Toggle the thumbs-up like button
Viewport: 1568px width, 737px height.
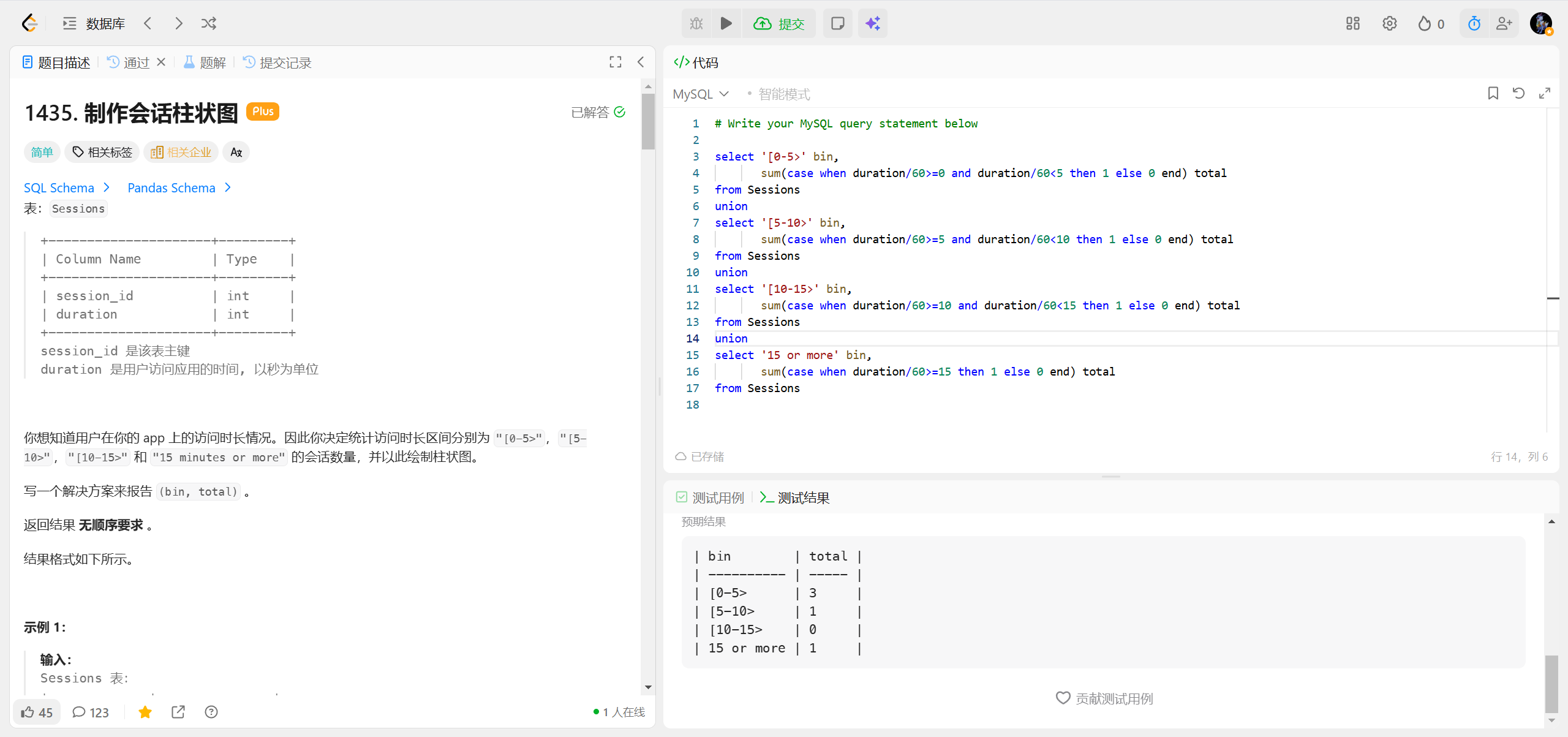(37, 712)
